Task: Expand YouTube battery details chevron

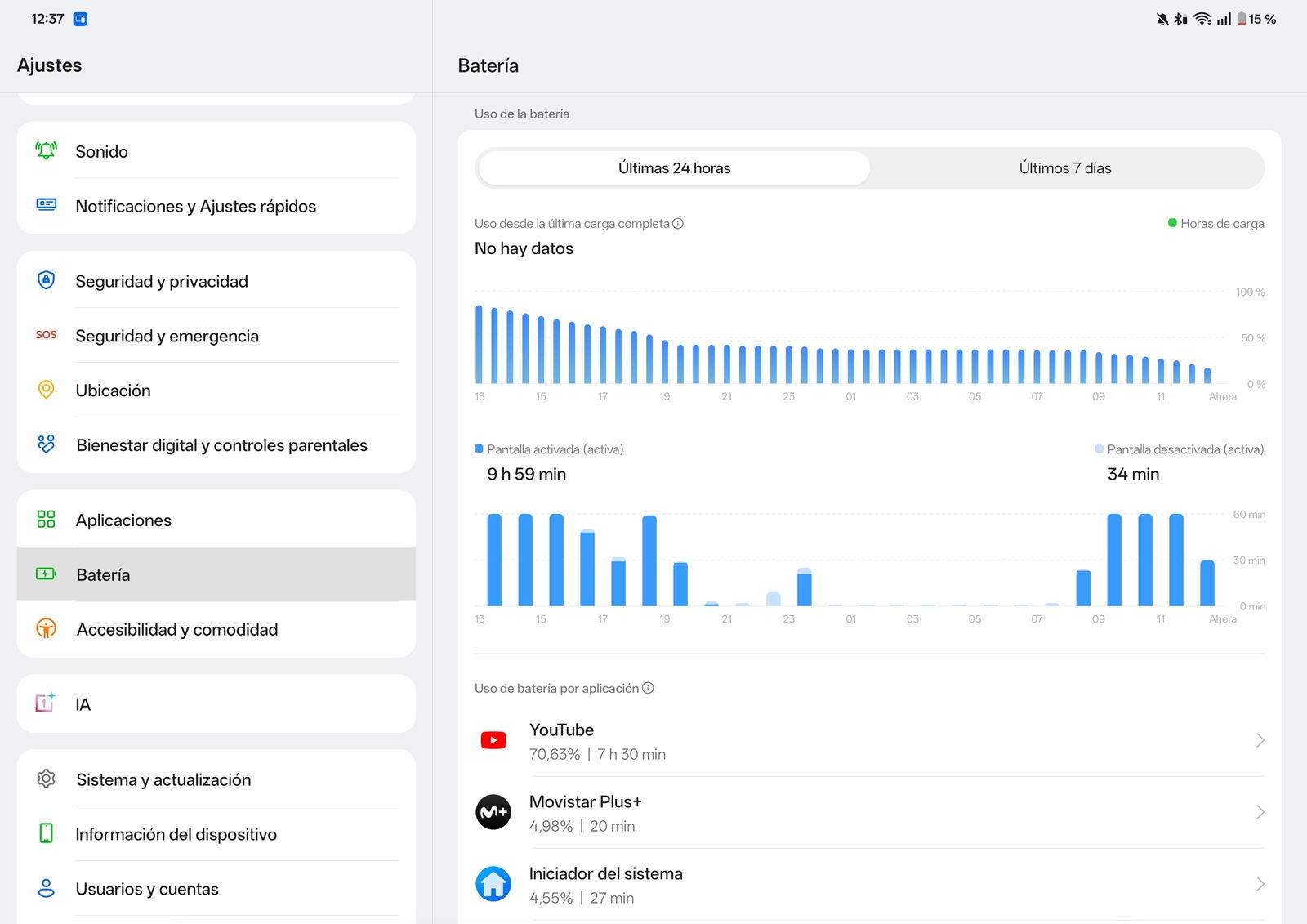Action: 1260,740
